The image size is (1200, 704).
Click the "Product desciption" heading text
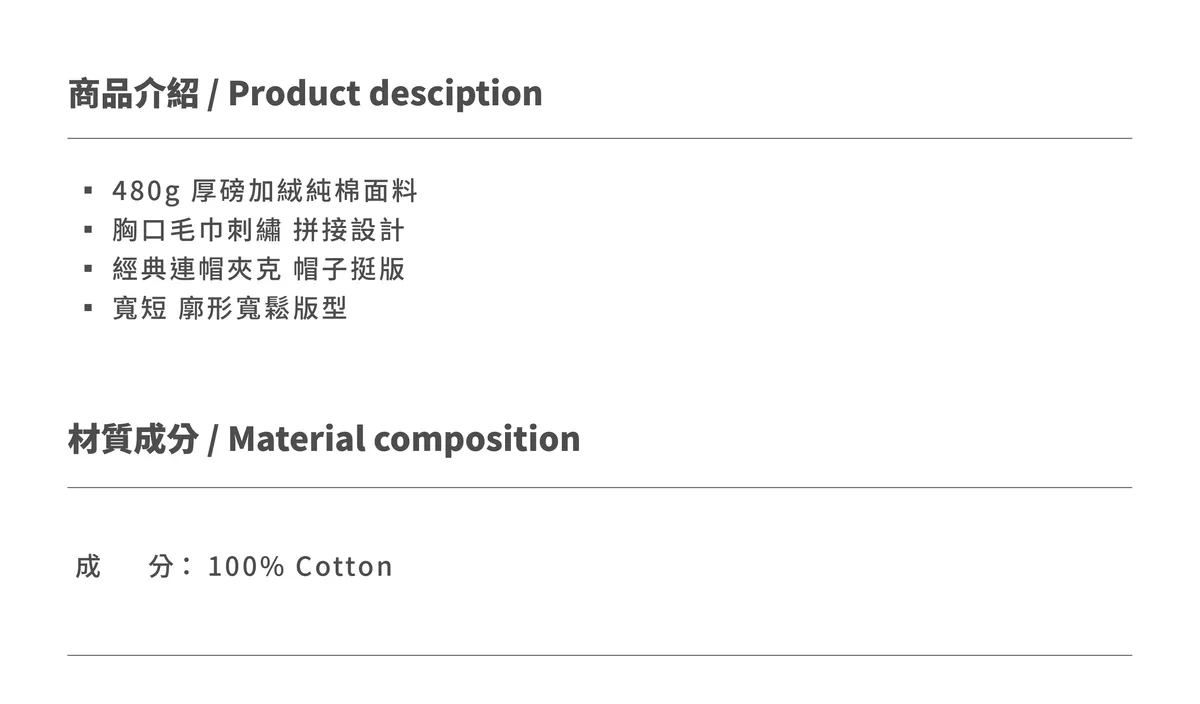[385, 93]
